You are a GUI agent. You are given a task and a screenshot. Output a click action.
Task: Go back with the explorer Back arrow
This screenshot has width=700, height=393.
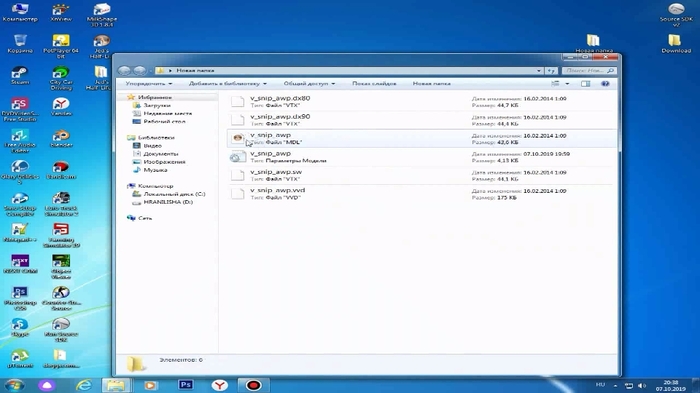[x=124, y=71]
